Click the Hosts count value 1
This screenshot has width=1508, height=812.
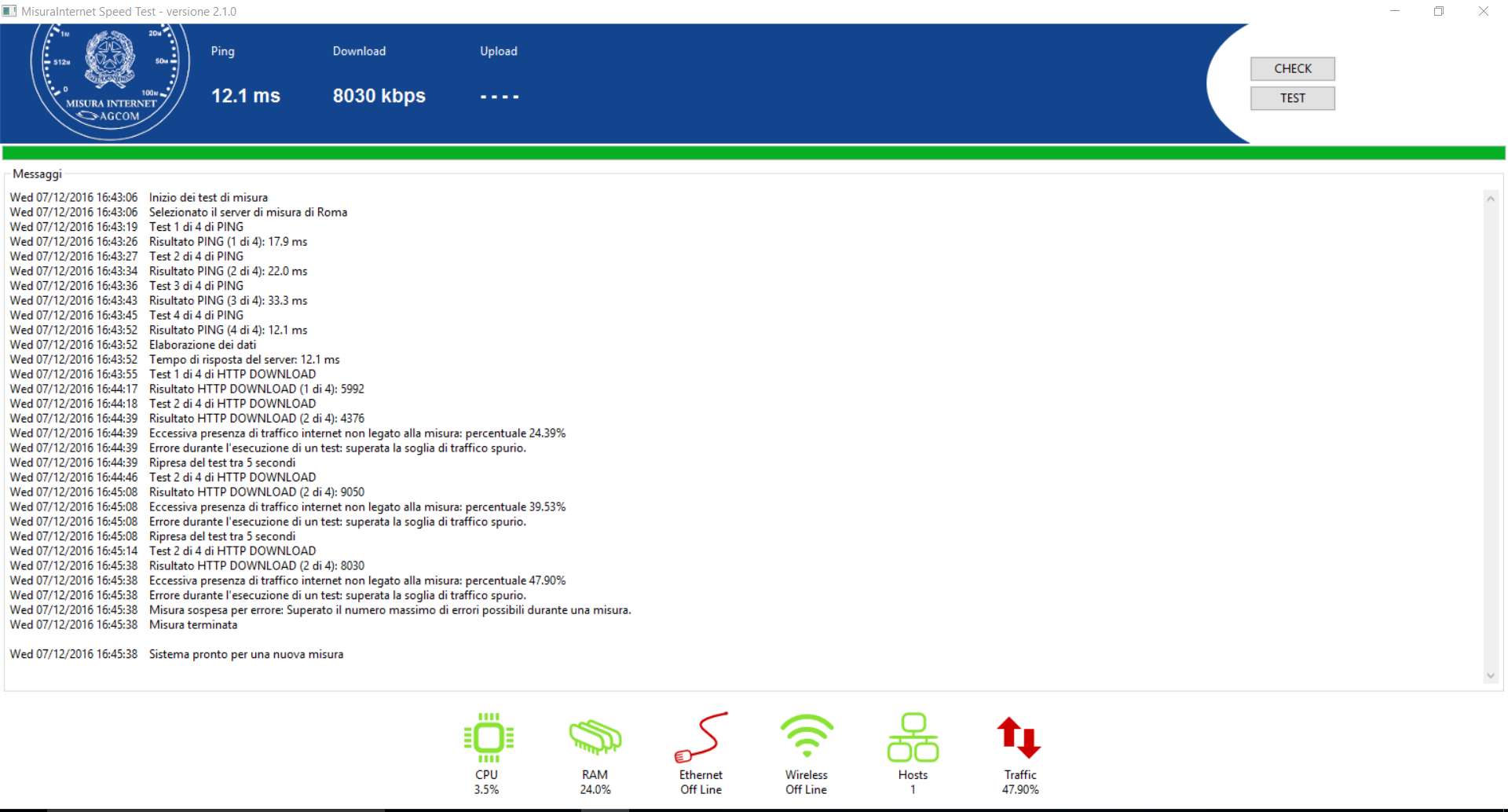tap(913, 789)
